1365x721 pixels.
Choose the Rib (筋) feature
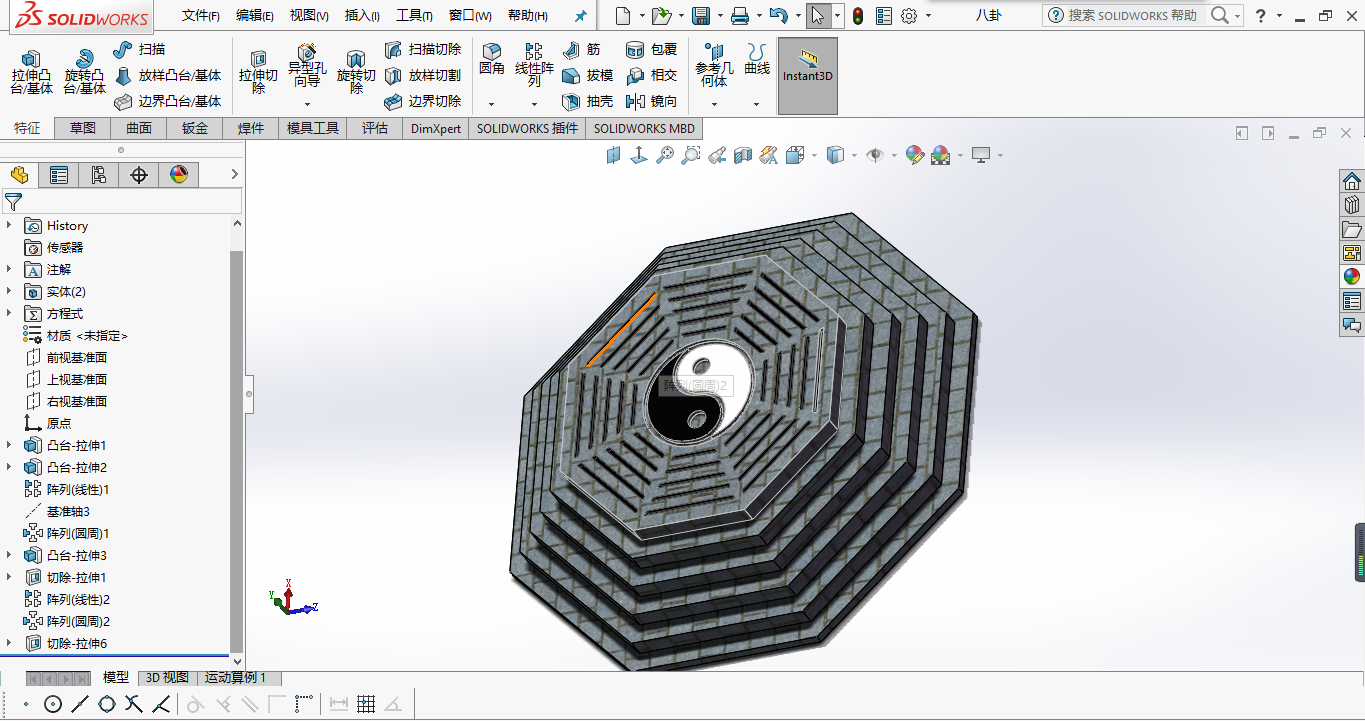[582, 49]
